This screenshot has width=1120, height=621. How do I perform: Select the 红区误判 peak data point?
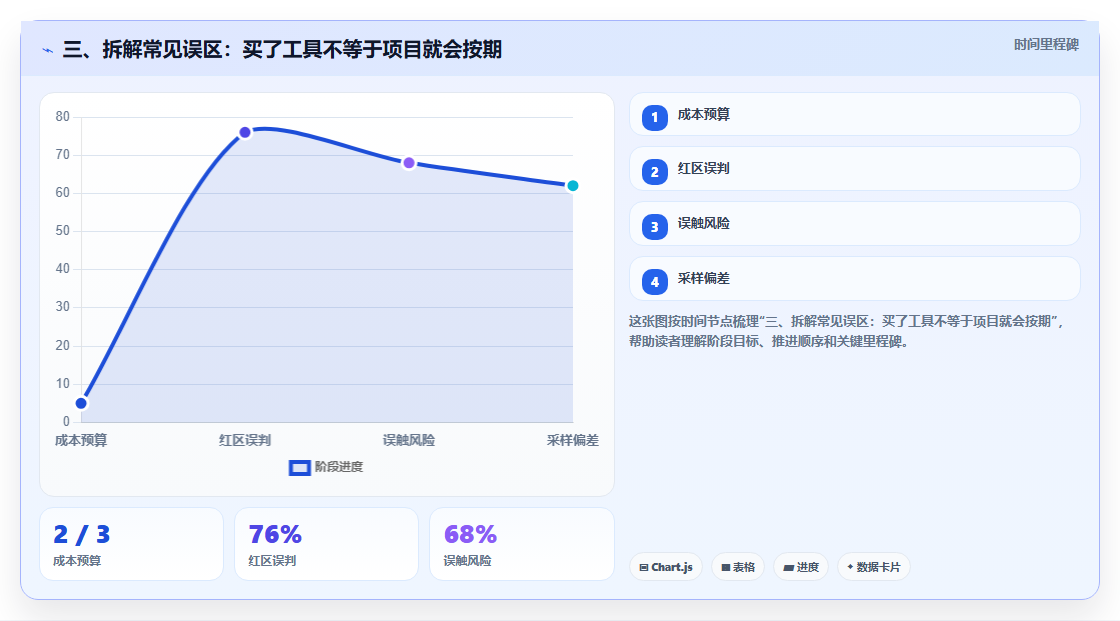pyautogui.click(x=245, y=132)
